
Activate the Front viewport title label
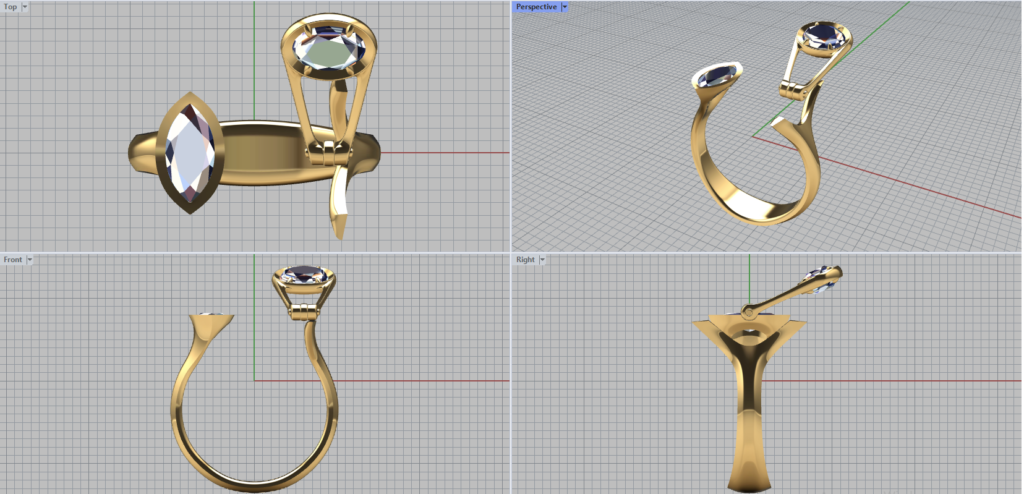[x=13, y=259]
